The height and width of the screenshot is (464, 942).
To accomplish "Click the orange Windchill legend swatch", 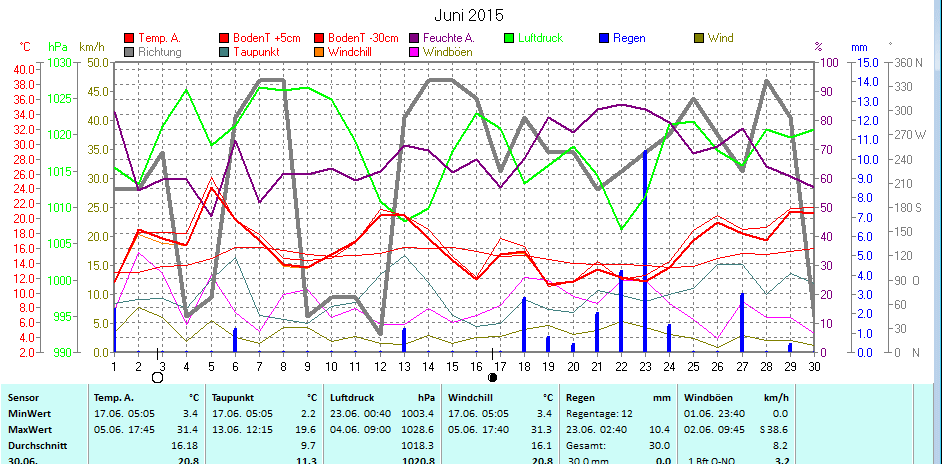I will coord(319,52).
